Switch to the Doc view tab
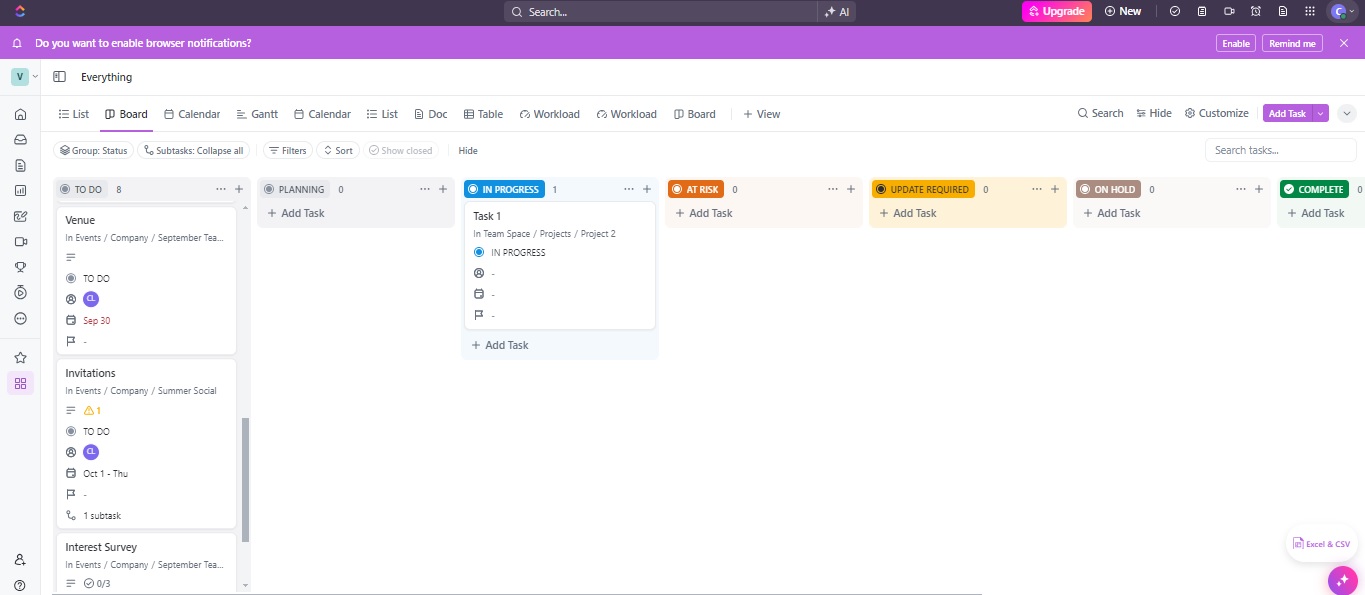The width and height of the screenshot is (1365, 595). point(430,114)
